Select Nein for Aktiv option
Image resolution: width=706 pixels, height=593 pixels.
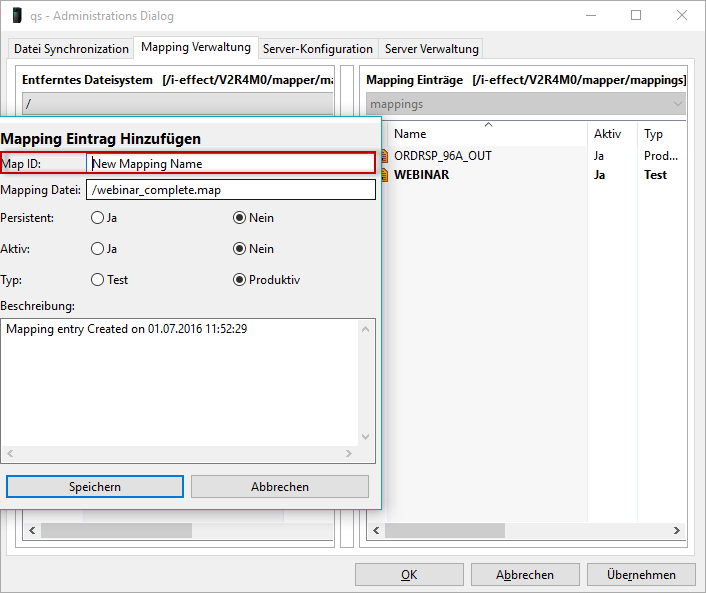[240, 249]
